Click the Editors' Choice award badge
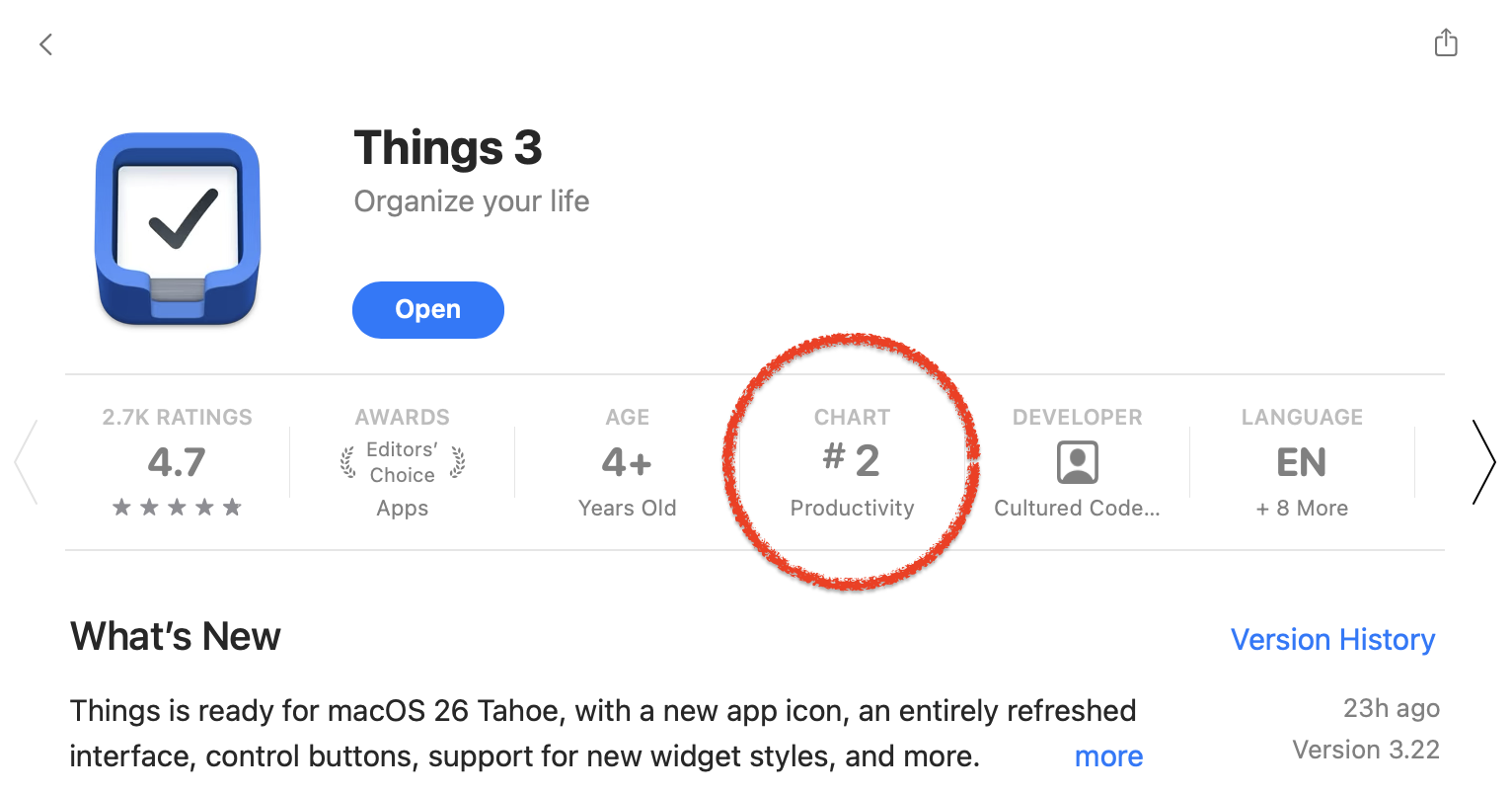Image resolution: width=1512 pixels, height=794 pixels. [x=403, y=462]
